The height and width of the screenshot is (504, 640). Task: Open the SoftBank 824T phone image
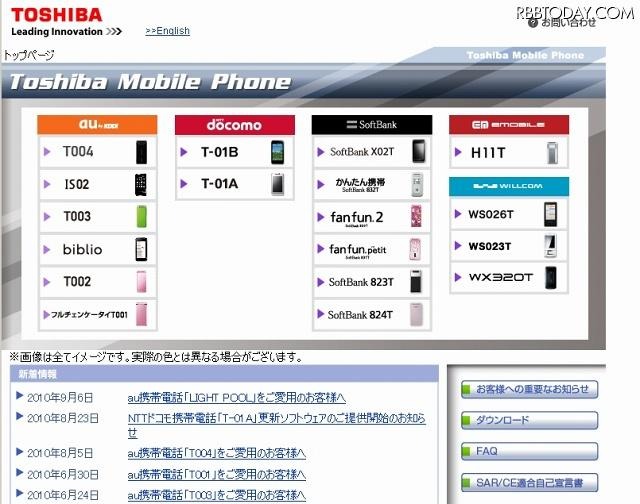pyautogui.click(x=416, y=314)
